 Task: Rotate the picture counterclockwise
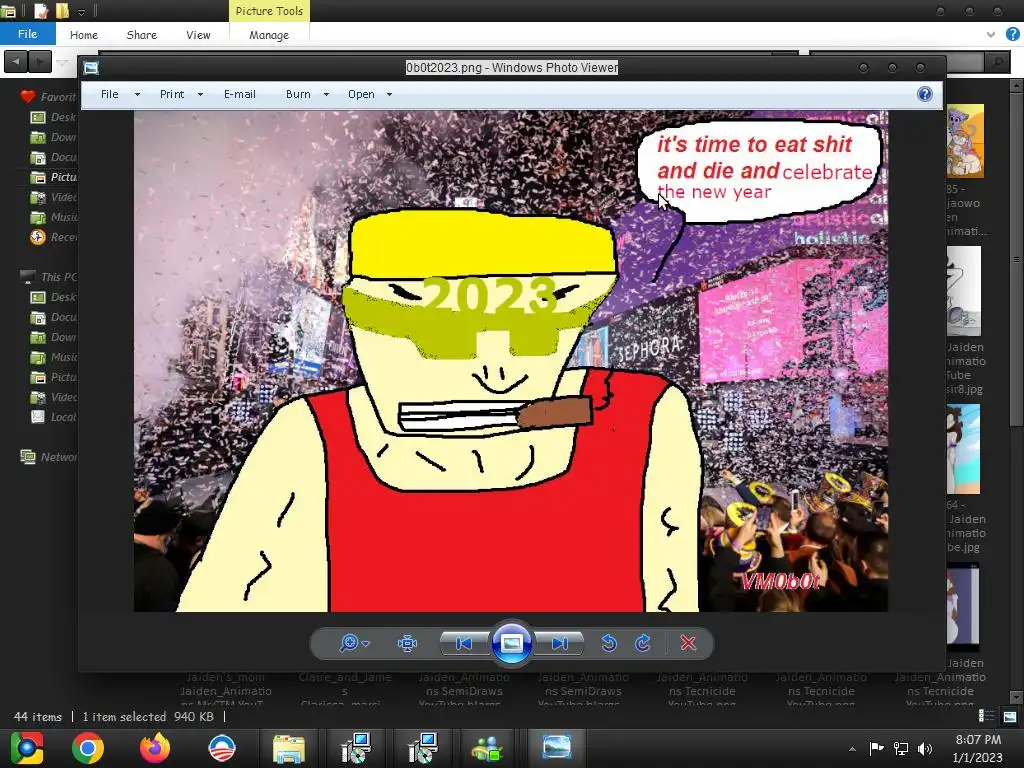click(x=609, y=643)
